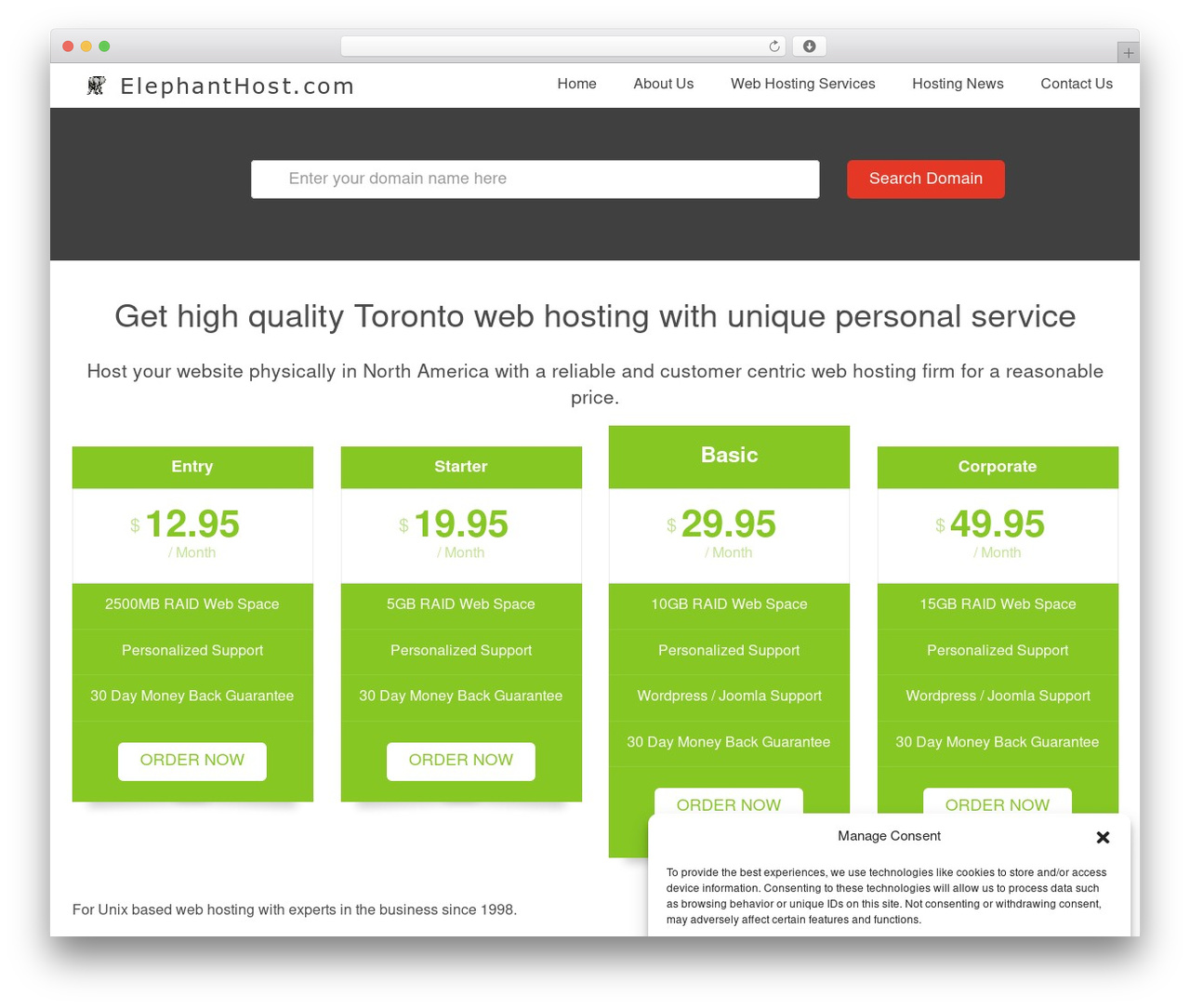This screenshot has width=1190, height=1008.
Task: Click the yellow minimize dot
Action: tap(86, 46)
